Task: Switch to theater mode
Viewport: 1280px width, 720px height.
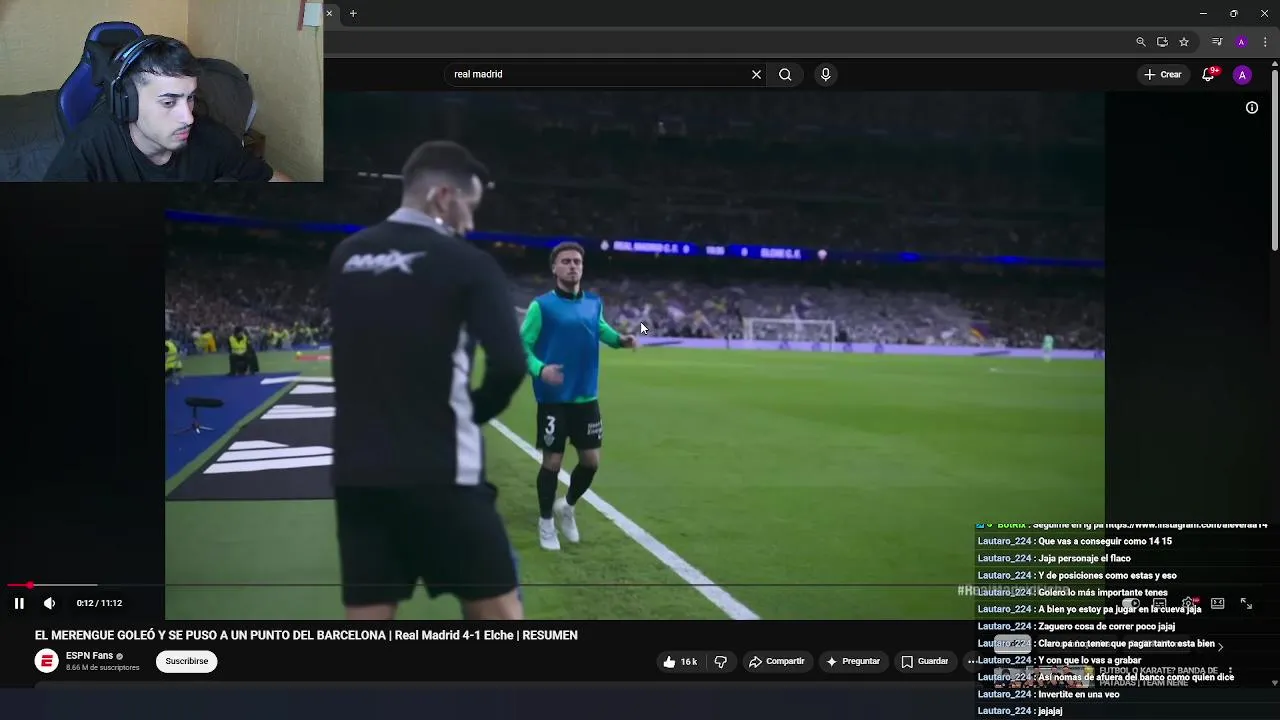Action: pos(1217,603)
